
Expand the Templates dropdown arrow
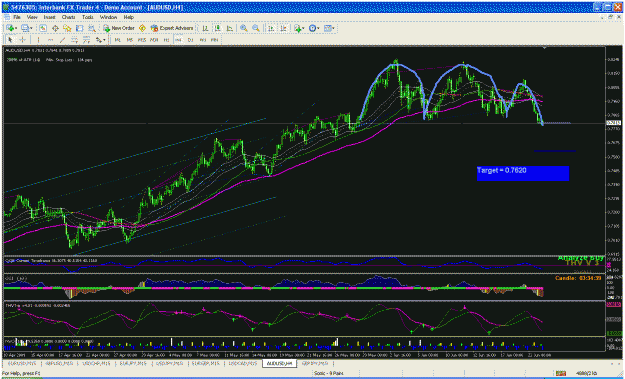coord(334,28)
